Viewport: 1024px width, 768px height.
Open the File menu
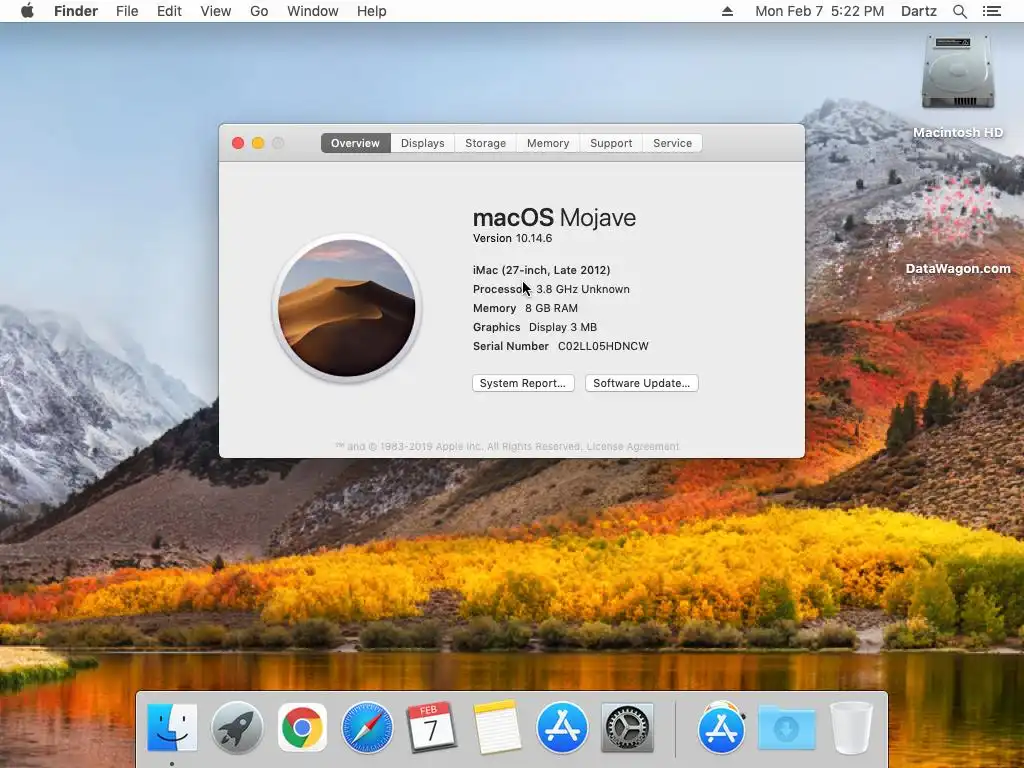click(127, 11)
